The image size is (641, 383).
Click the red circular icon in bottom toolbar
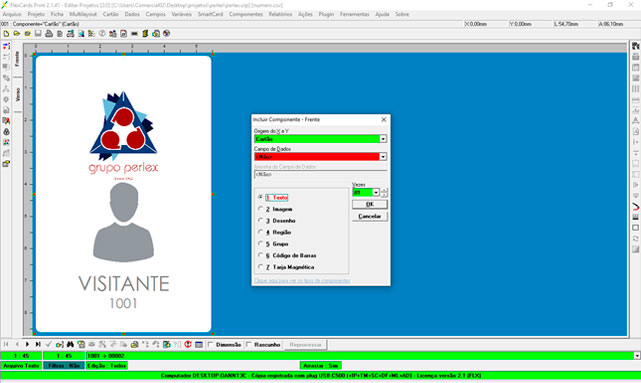(188, 345)
